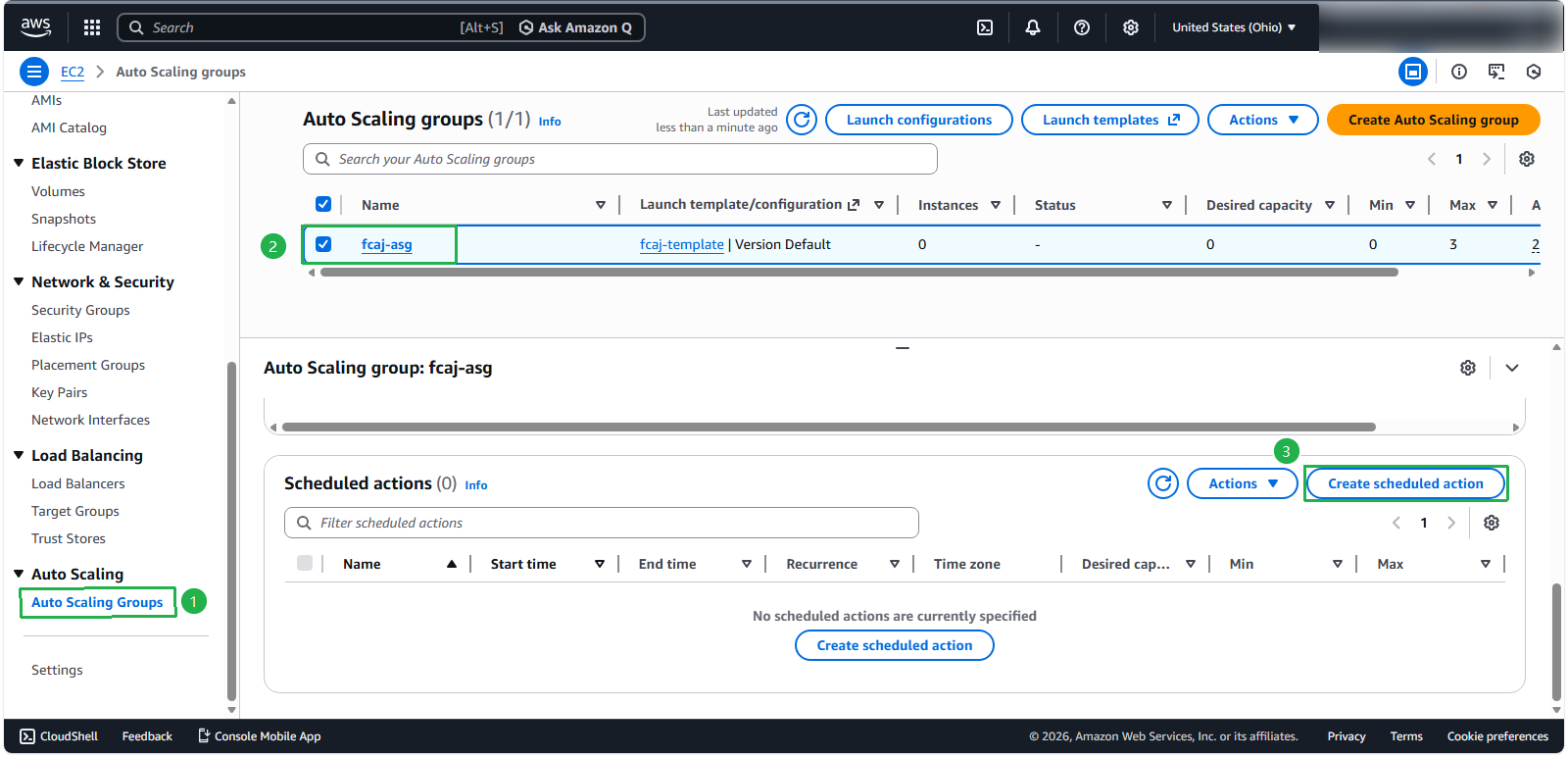Open the tutorials screen icon next to info
Image resolution: width=1568 pixels, height=757 pixels.
click(1496, 72)
